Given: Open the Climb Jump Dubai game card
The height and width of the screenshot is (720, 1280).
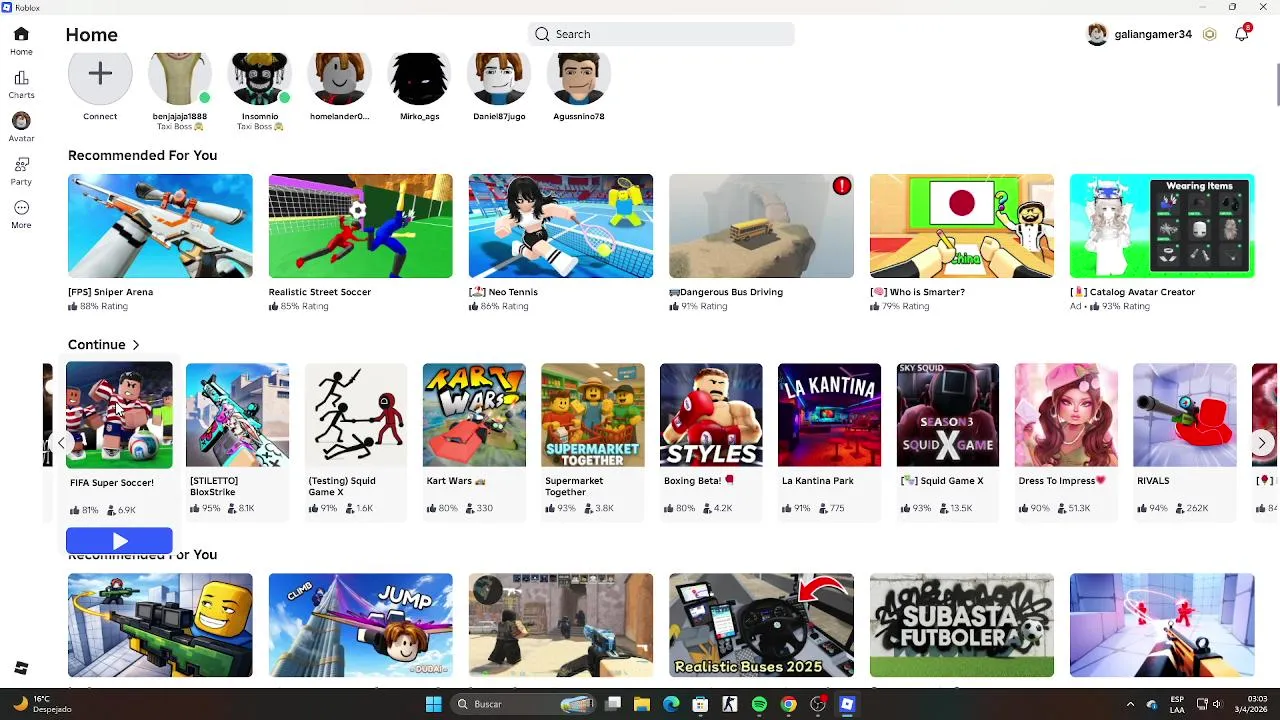Looking at the screenshot, I should point(360,625).
